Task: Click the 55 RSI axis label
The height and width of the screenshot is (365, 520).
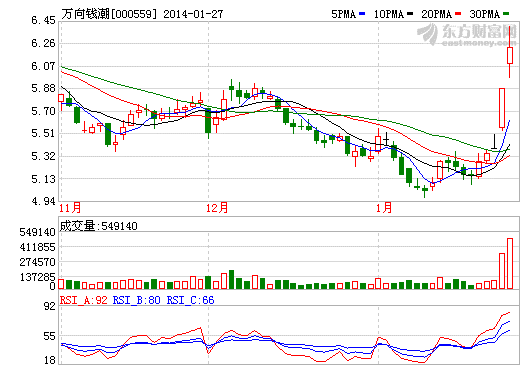Action: tap(49, 336)
